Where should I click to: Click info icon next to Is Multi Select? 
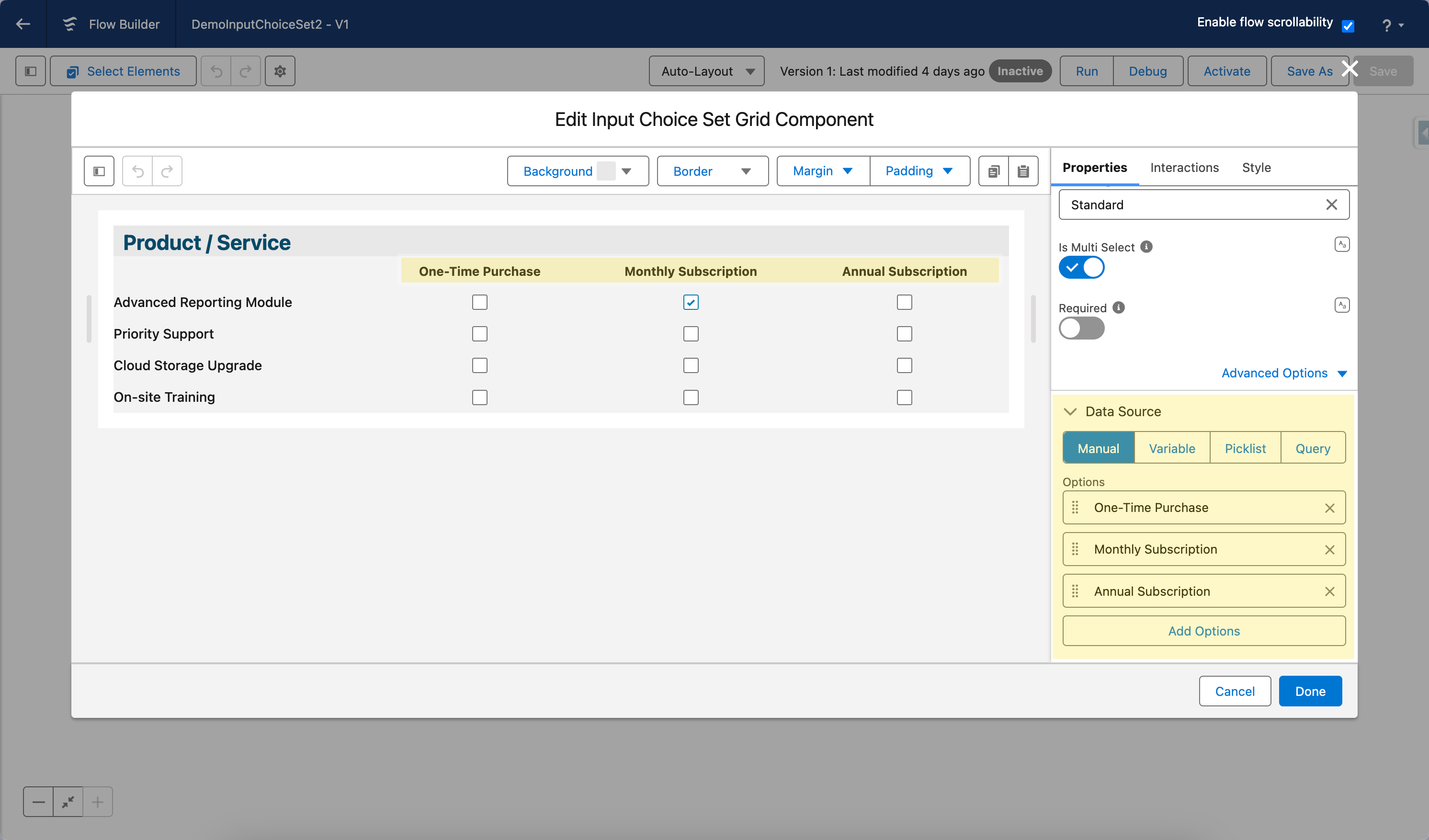click(x=1146, y=247)
